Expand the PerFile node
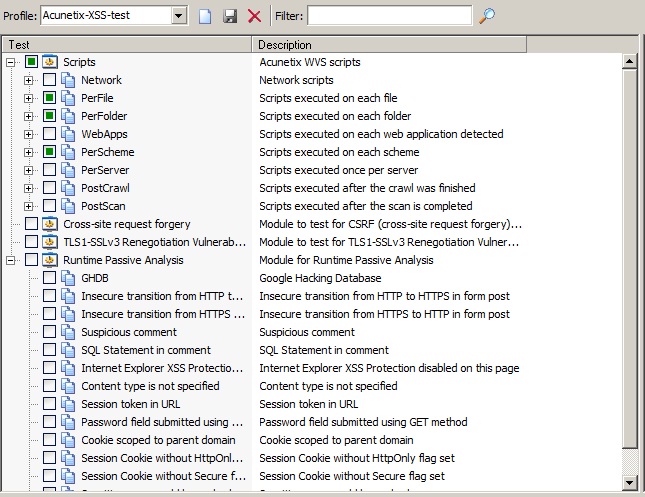 click(28, 98)
